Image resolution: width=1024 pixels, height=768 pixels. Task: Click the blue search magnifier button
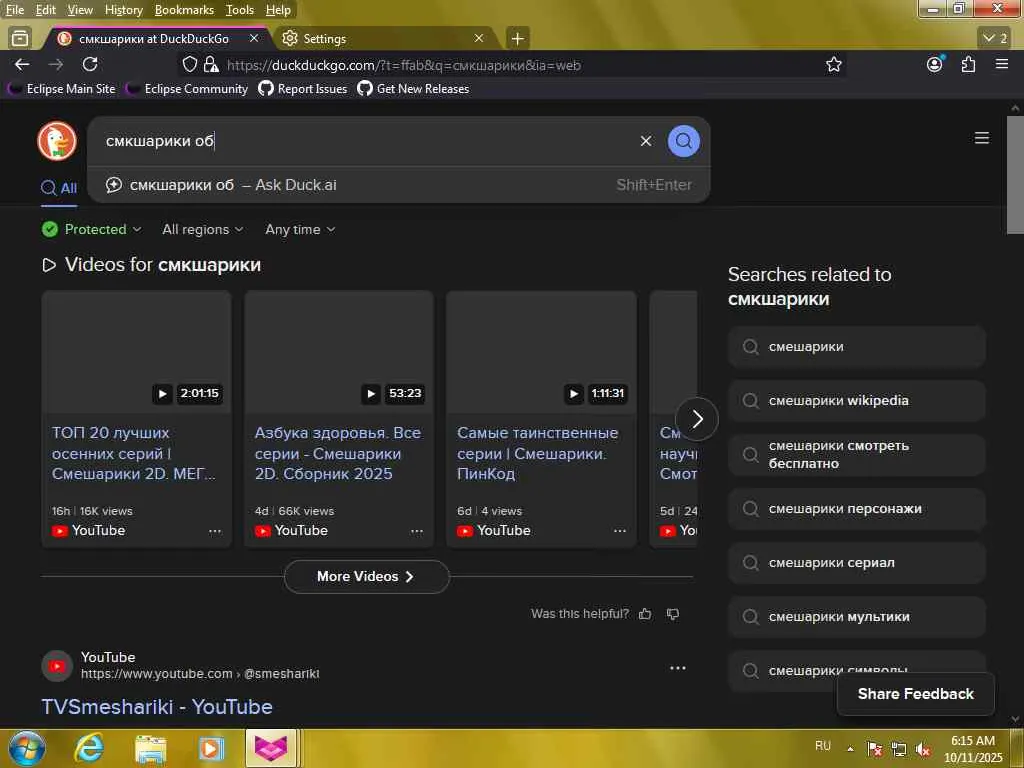coord(684,141)
